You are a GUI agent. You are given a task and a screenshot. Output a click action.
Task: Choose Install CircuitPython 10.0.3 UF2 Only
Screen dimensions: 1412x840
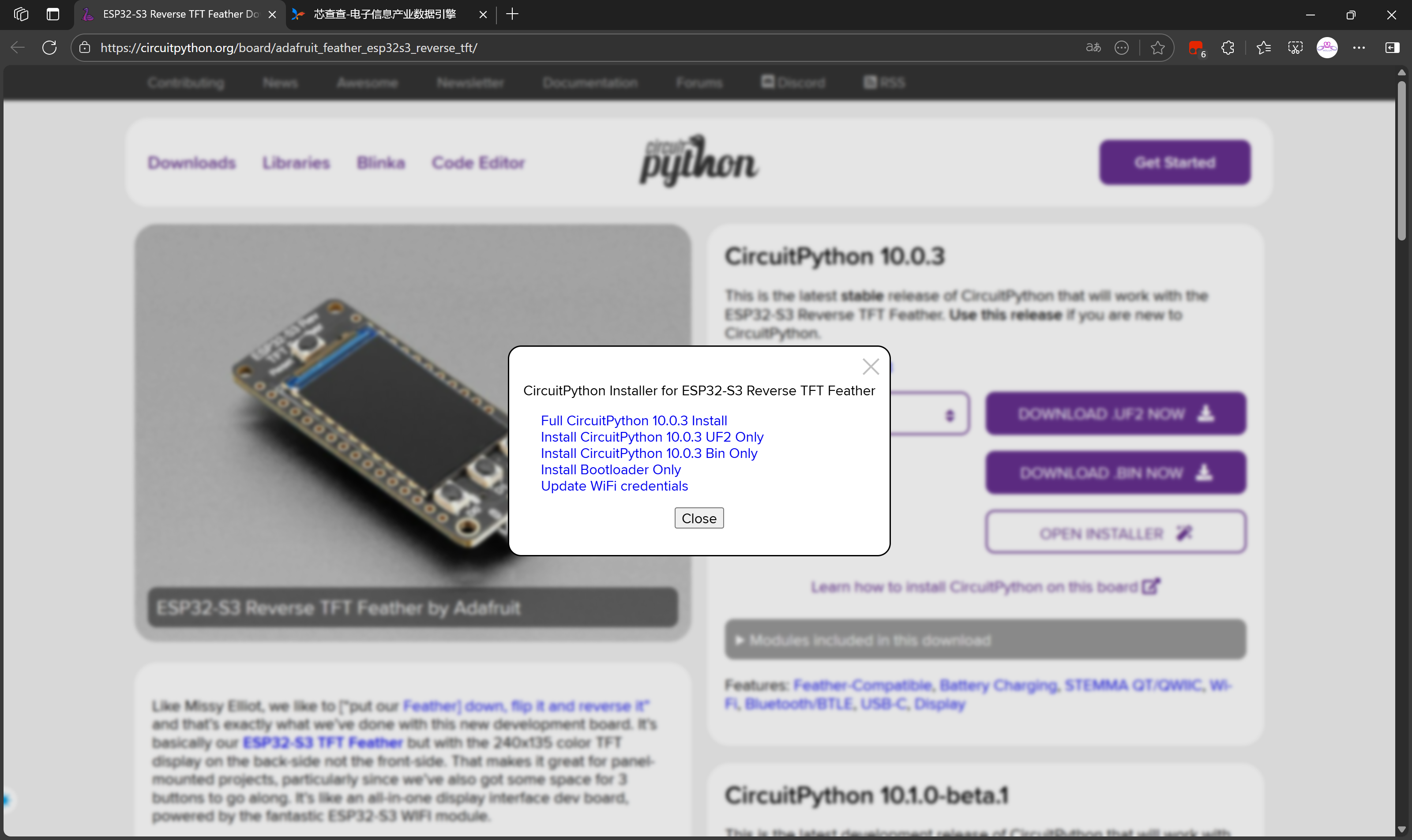(652, 437)
